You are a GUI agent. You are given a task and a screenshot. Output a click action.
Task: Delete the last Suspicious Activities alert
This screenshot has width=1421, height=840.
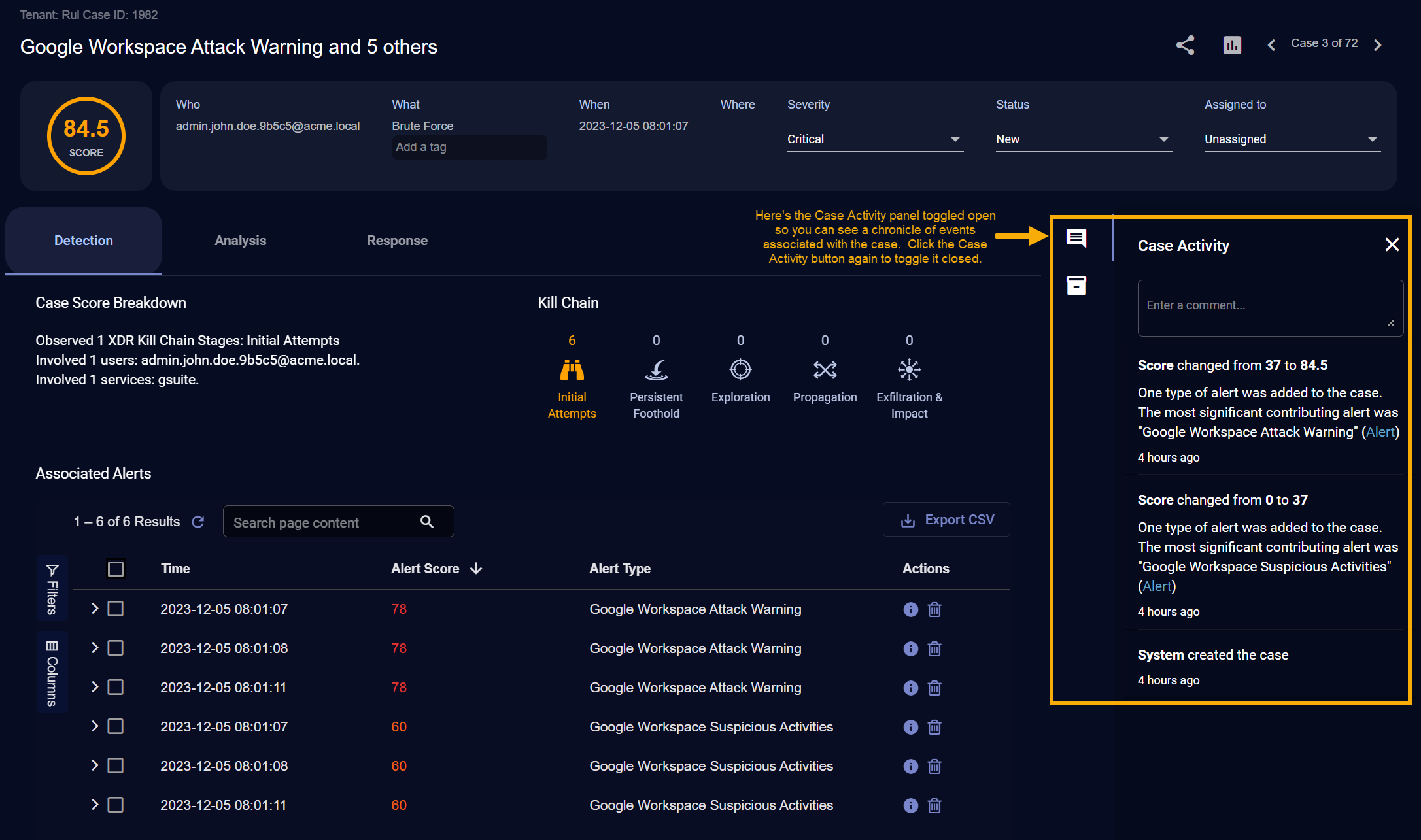[934, 805]
